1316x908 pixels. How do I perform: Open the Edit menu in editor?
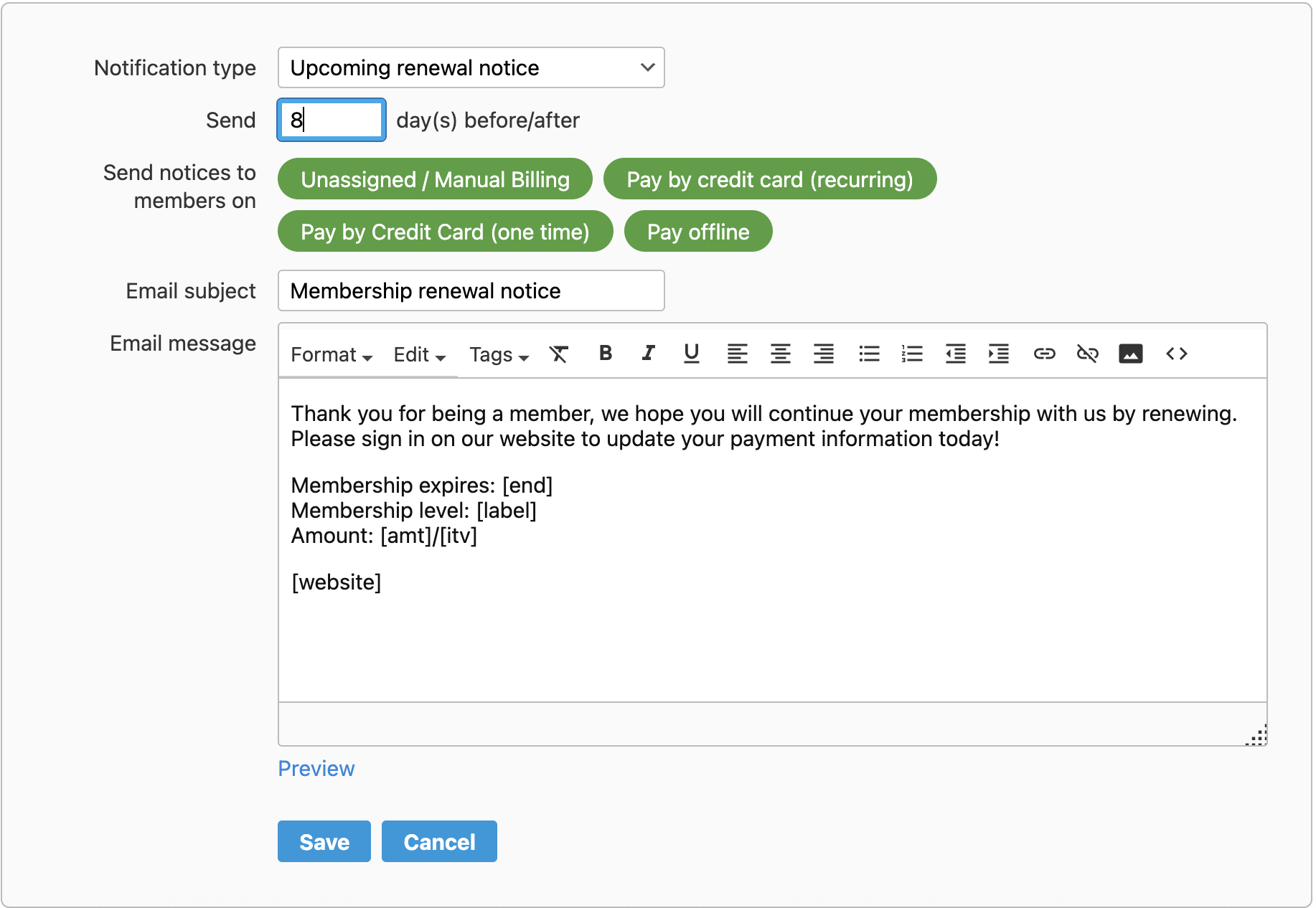click(x=419, y=355)
